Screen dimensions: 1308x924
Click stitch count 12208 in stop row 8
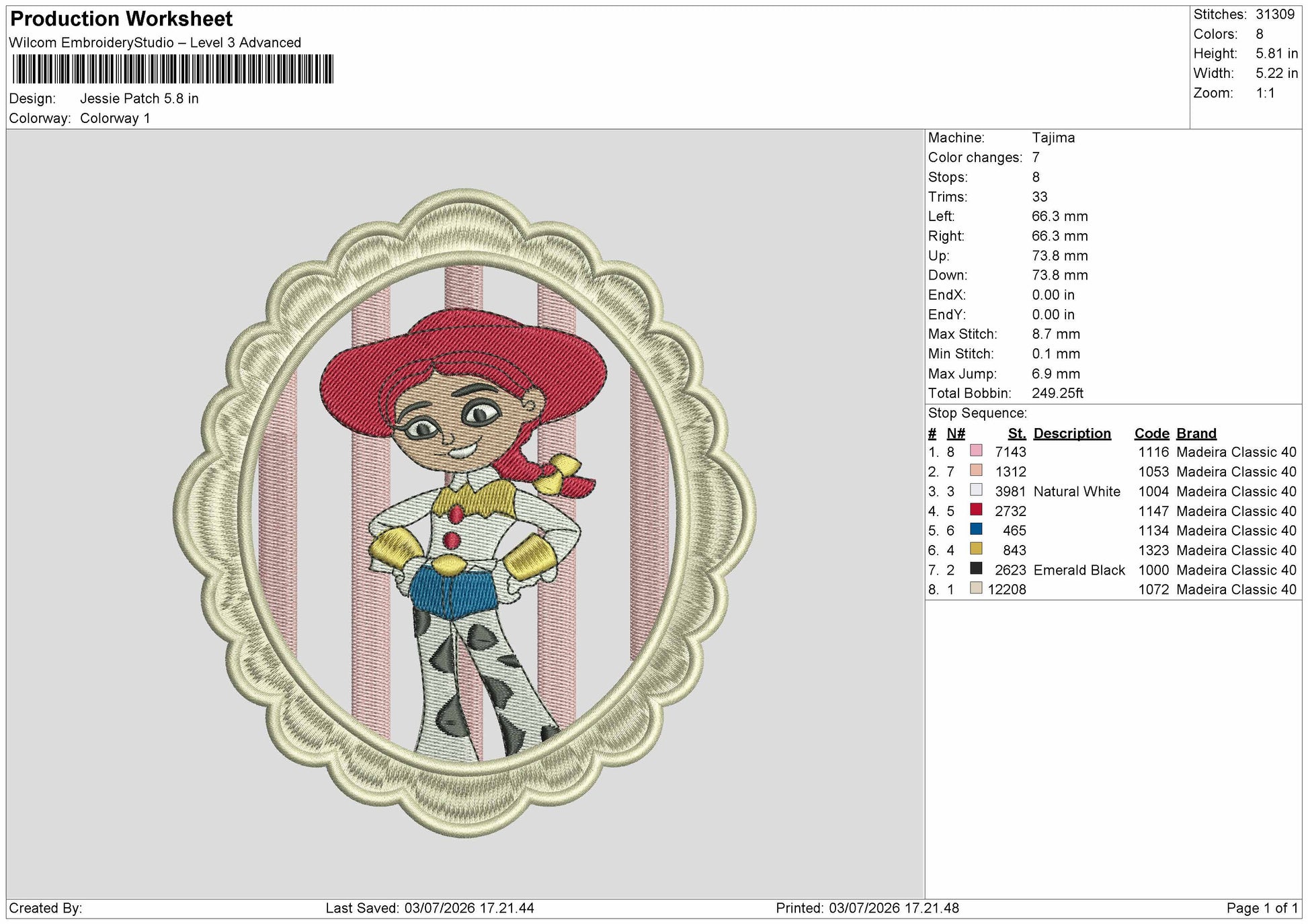[x=1007, y=589]
